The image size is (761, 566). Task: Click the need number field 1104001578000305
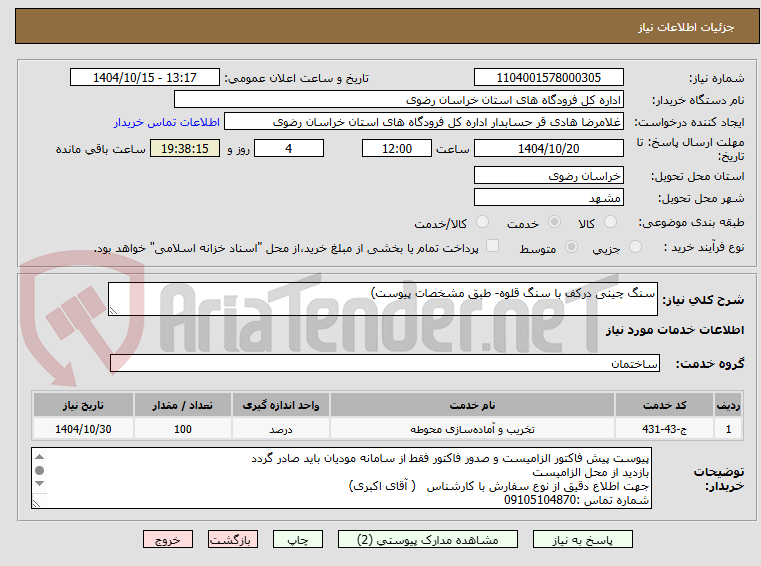pos(548,78)
